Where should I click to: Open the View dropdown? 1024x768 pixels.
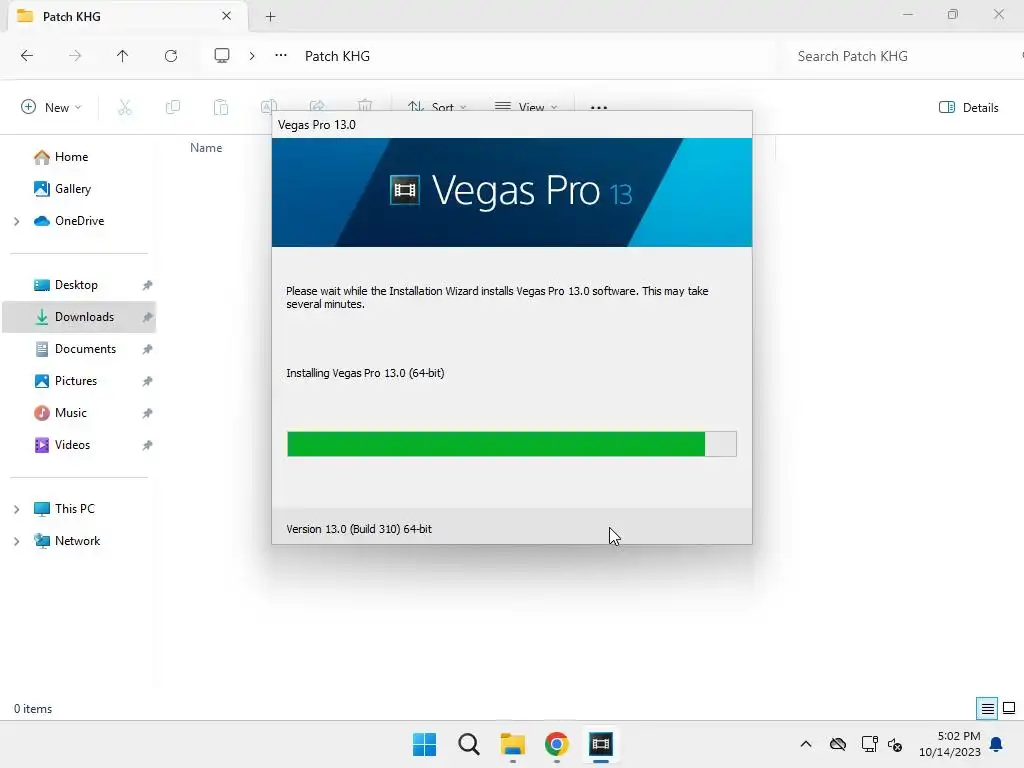(526, 106)
